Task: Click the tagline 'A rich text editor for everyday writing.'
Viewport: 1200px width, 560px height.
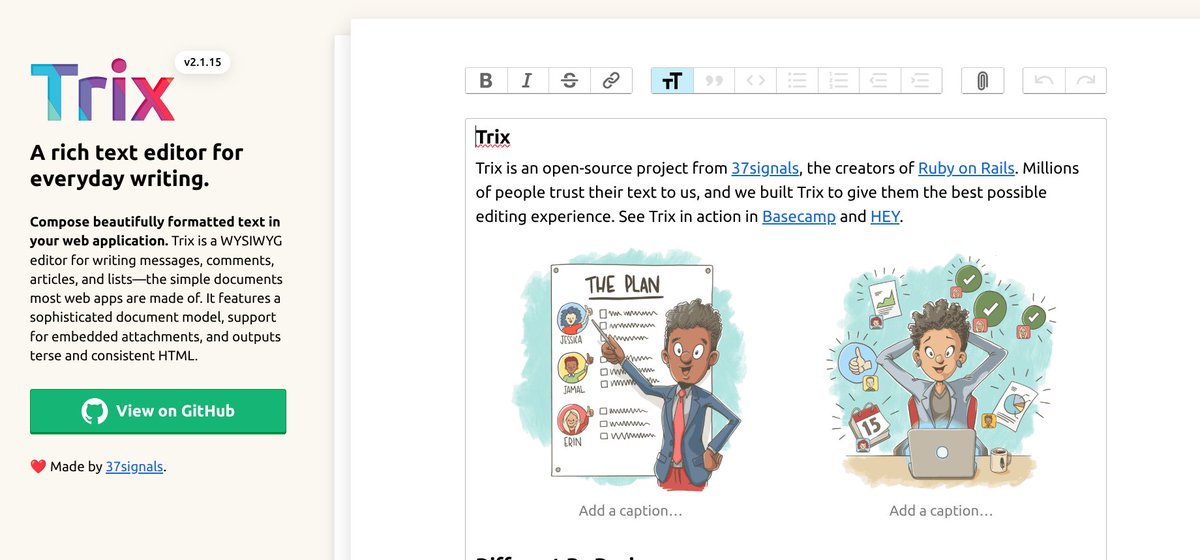Action: tap(137, 166)
